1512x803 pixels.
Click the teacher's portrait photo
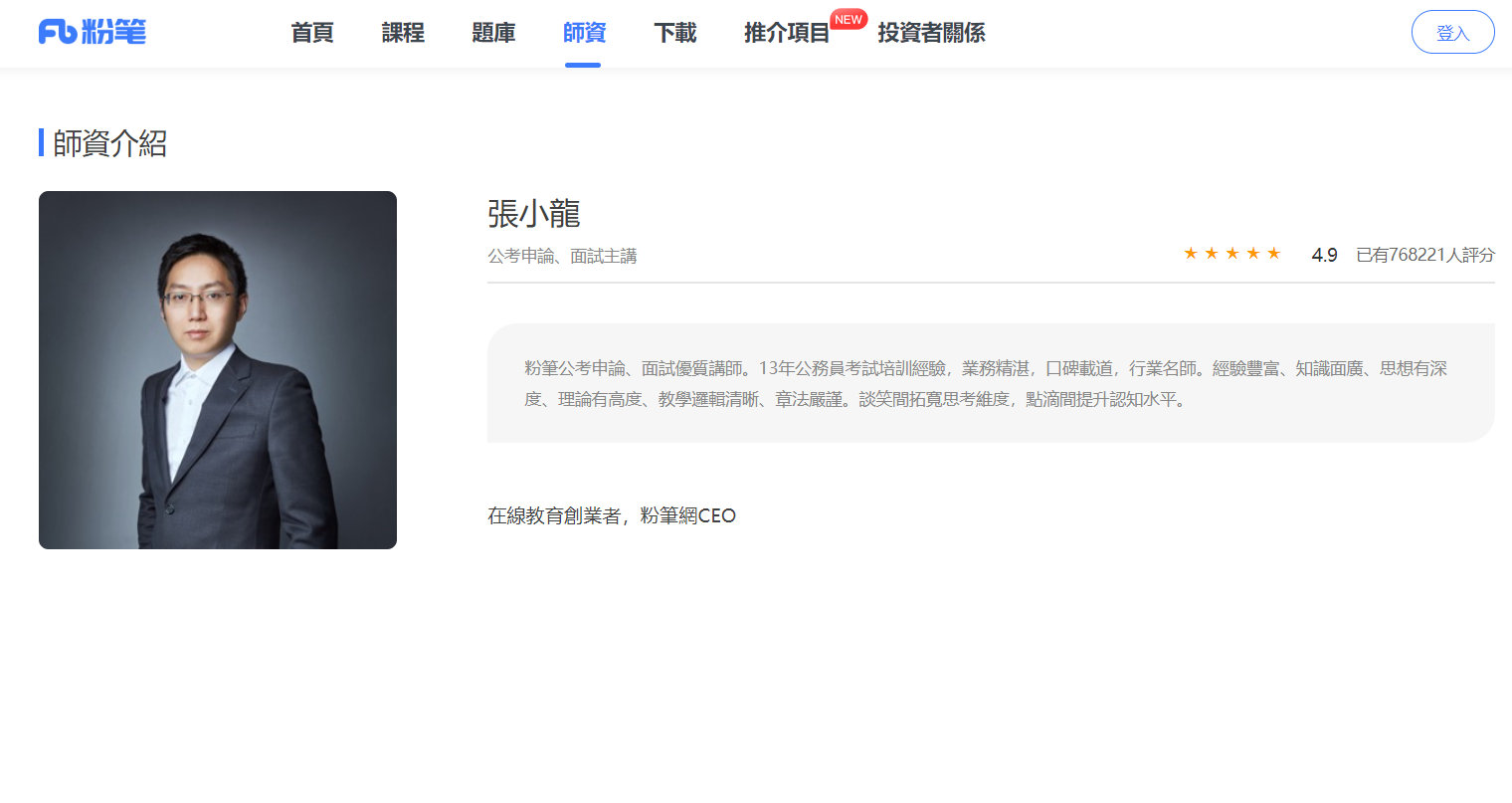pyautogui.click(x=218, y=370)
